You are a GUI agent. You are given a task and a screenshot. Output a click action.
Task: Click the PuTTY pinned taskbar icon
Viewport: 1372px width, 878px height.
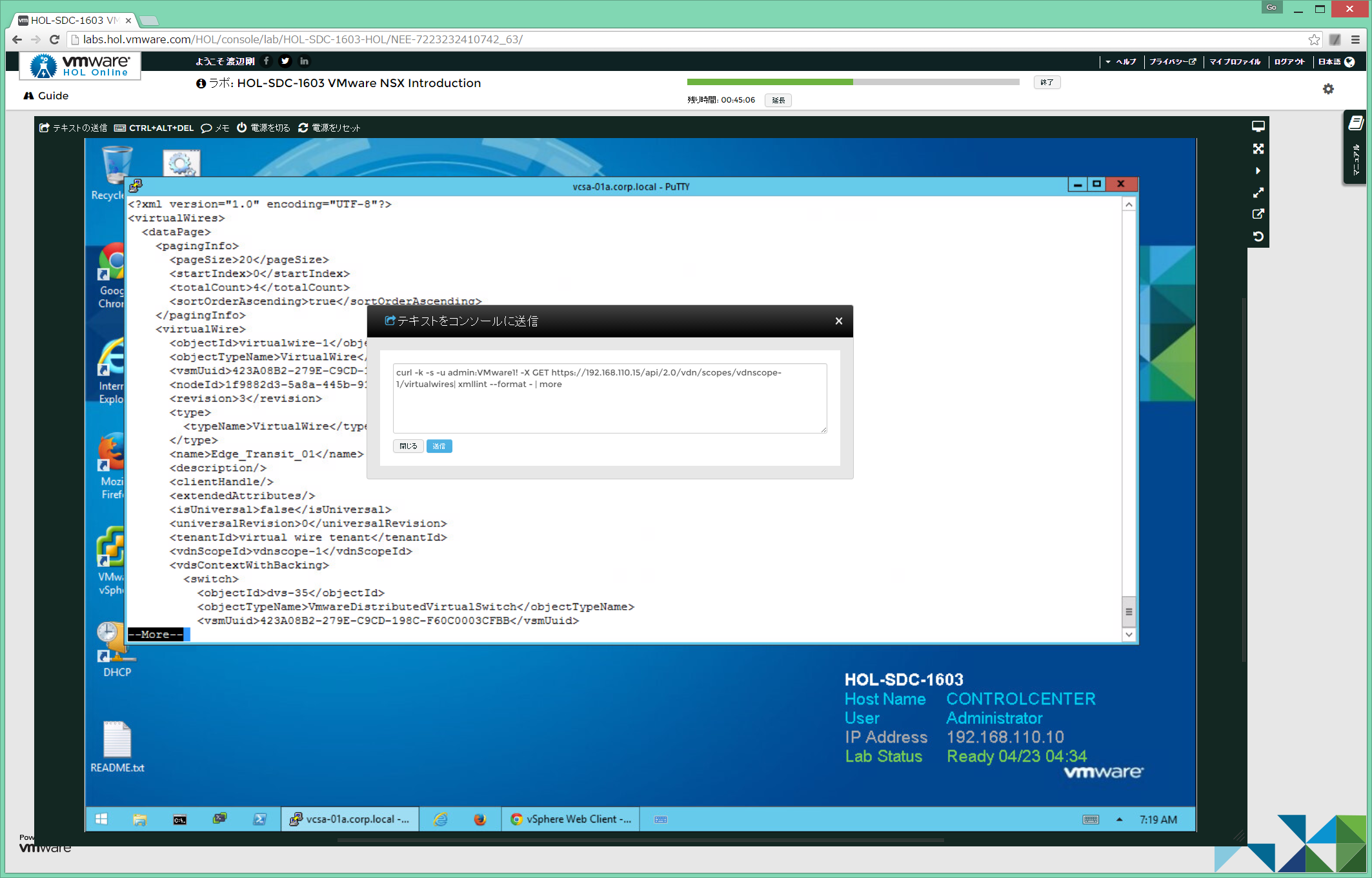point(220,819)
